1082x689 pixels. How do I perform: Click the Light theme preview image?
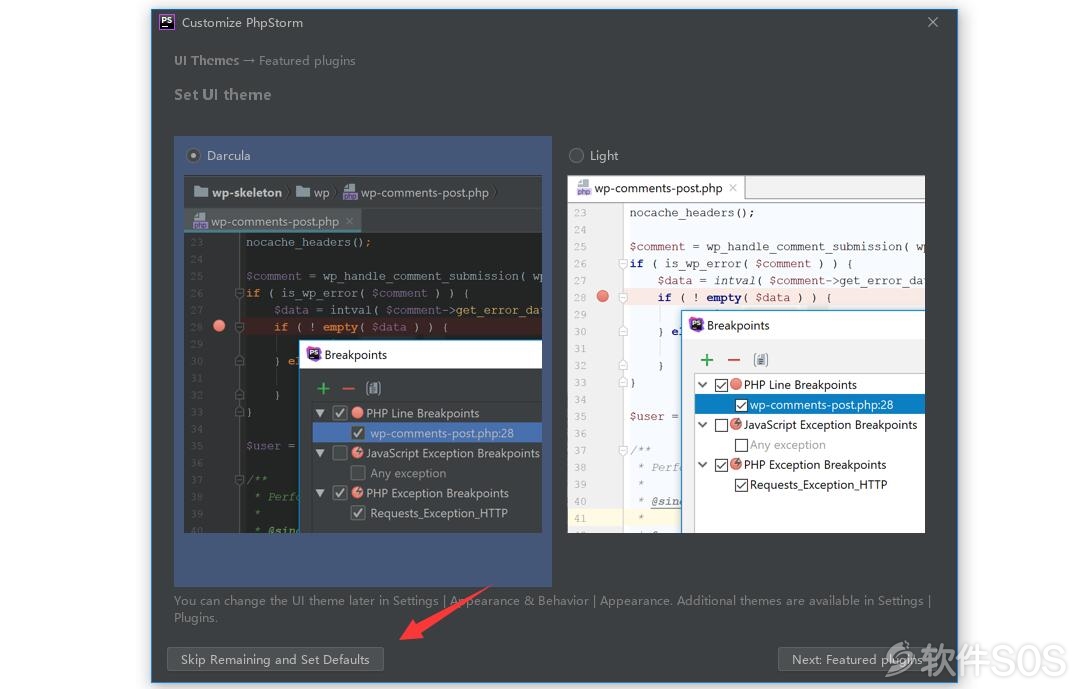[x=746, y=354]
